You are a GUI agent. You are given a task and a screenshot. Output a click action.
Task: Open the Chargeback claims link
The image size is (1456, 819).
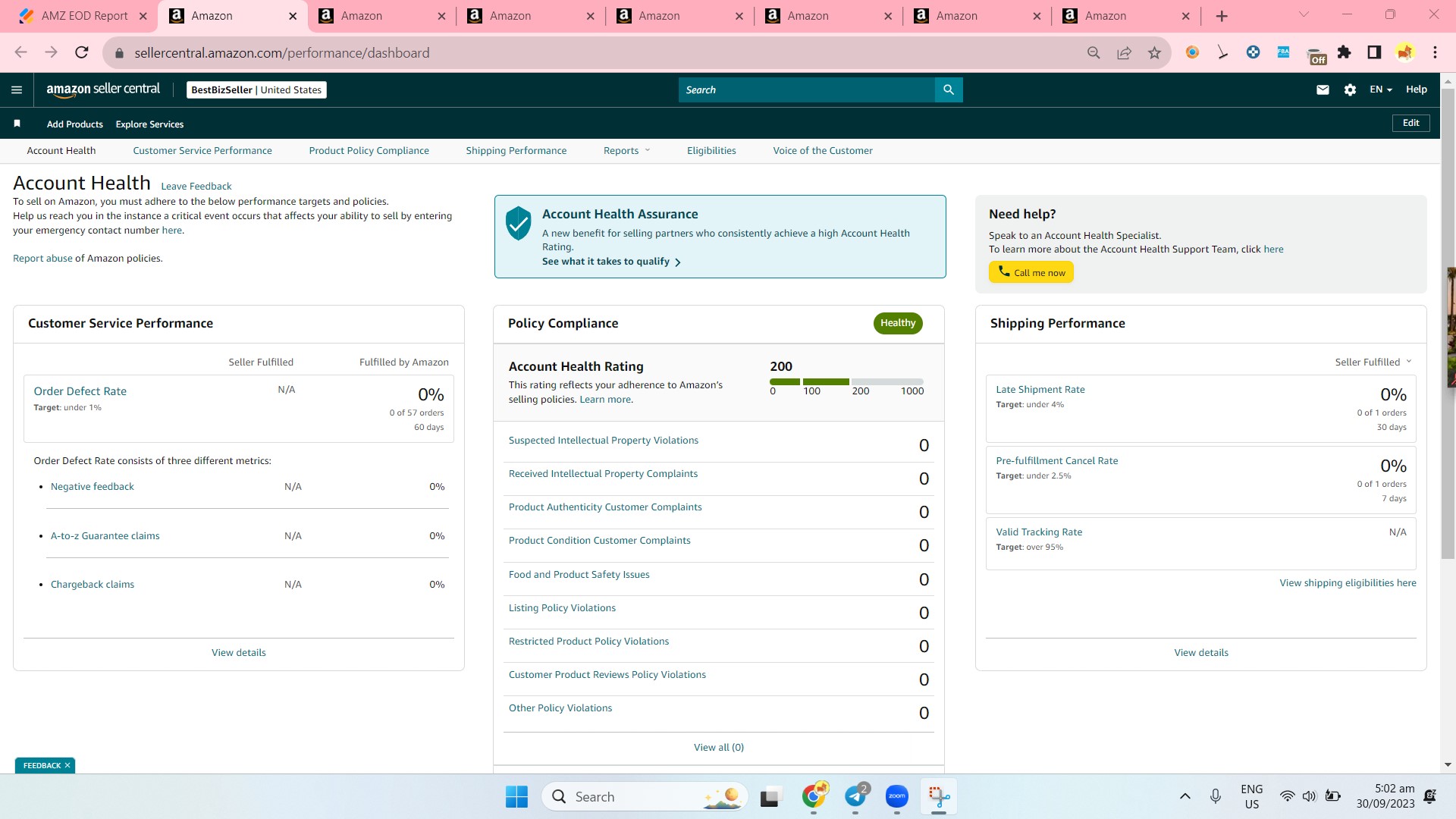click(x=93, y=584)
